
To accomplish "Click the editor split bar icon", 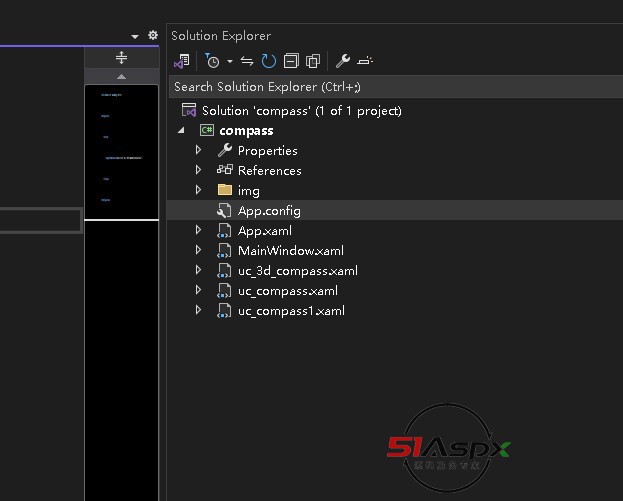I will 122,58.
